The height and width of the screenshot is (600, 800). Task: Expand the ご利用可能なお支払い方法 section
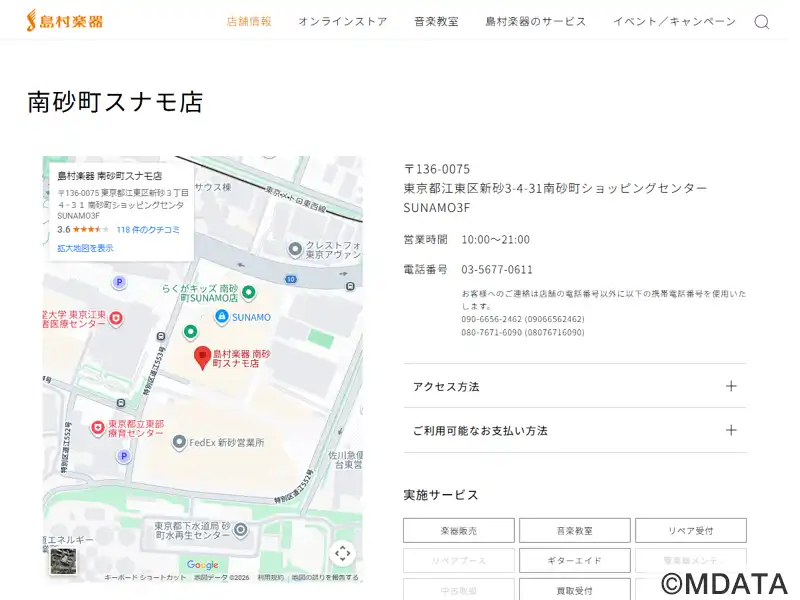tap(575, 430)
